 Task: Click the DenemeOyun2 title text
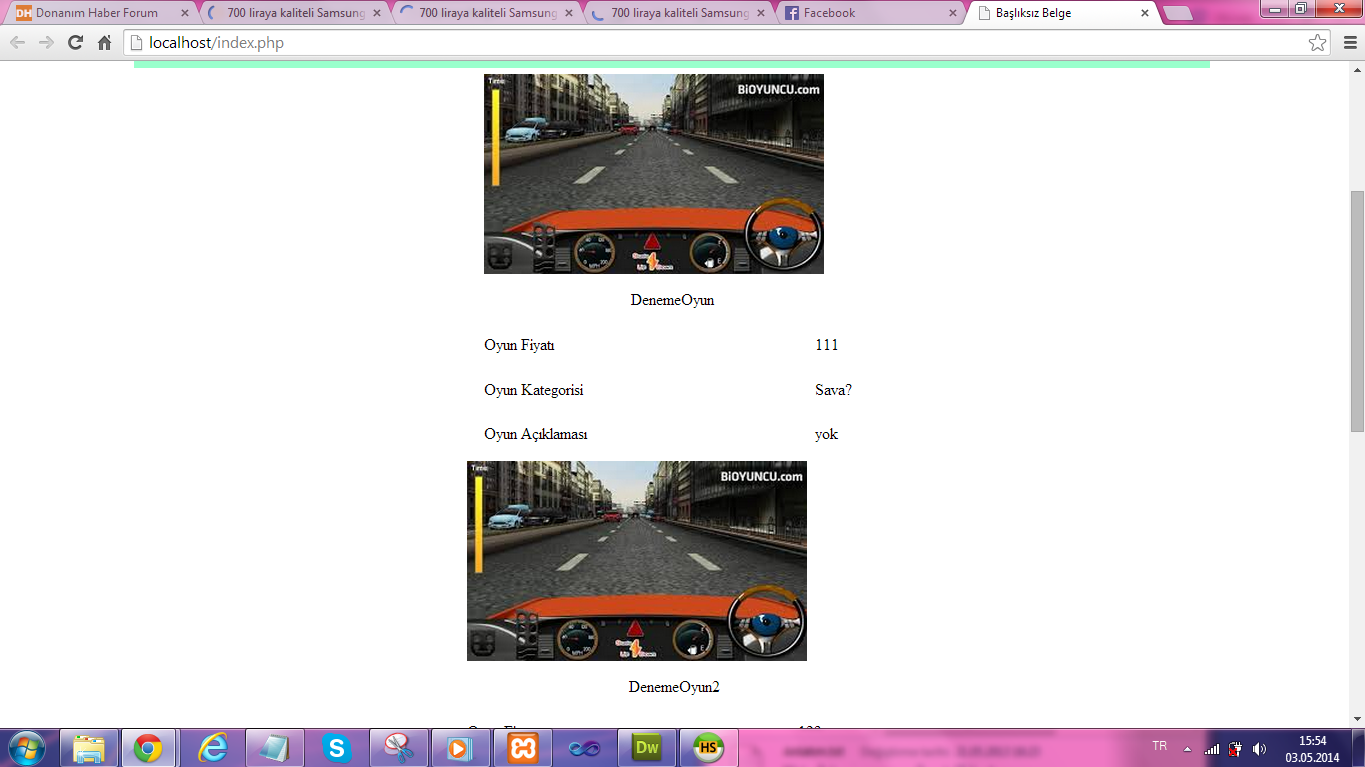point(674,687)
